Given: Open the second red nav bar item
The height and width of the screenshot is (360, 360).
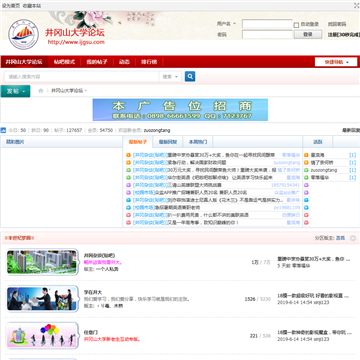Looking at the screenshot, I should point(64,62).
